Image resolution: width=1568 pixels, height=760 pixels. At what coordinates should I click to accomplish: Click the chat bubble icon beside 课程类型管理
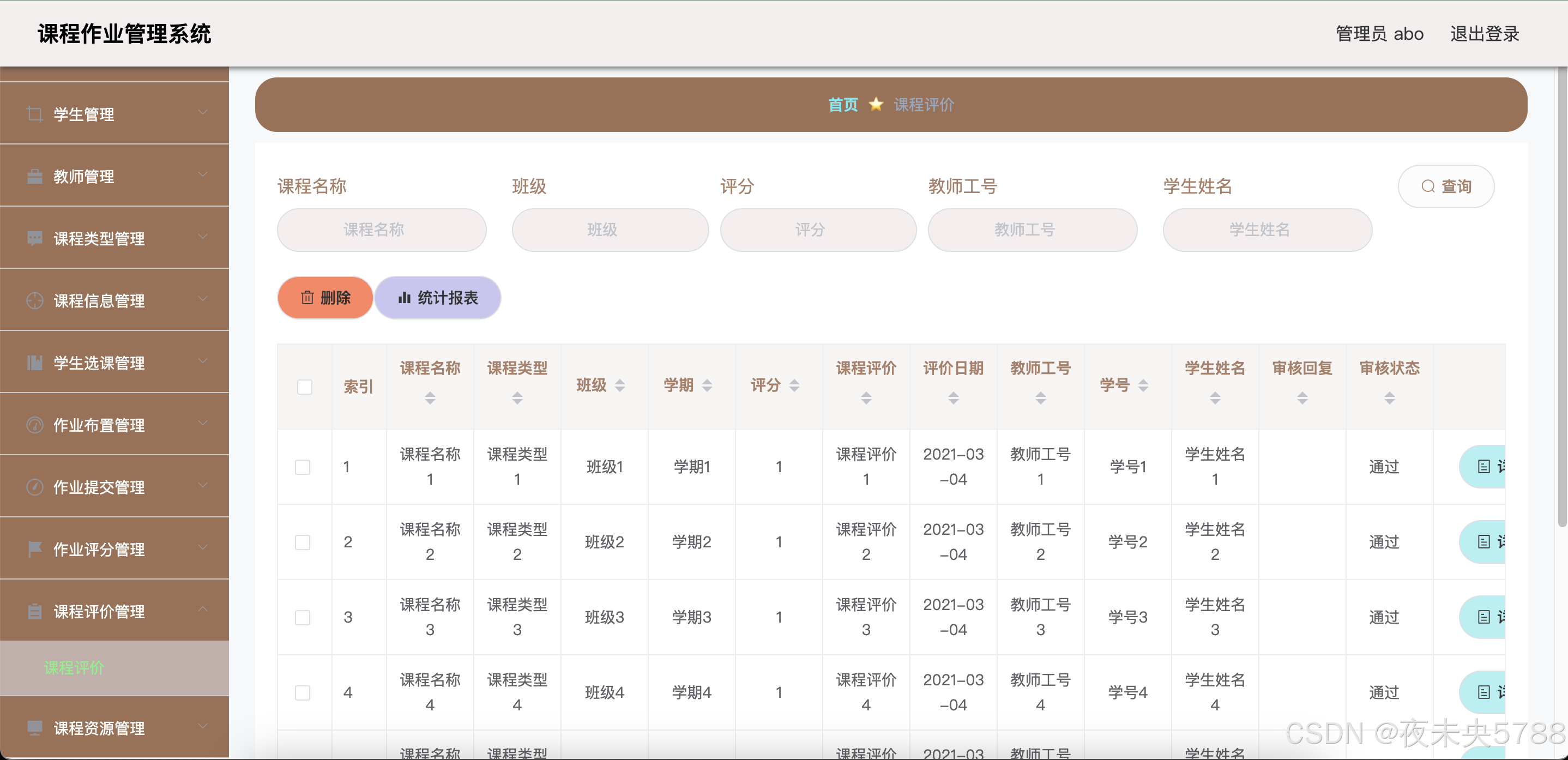pos(35,238)
